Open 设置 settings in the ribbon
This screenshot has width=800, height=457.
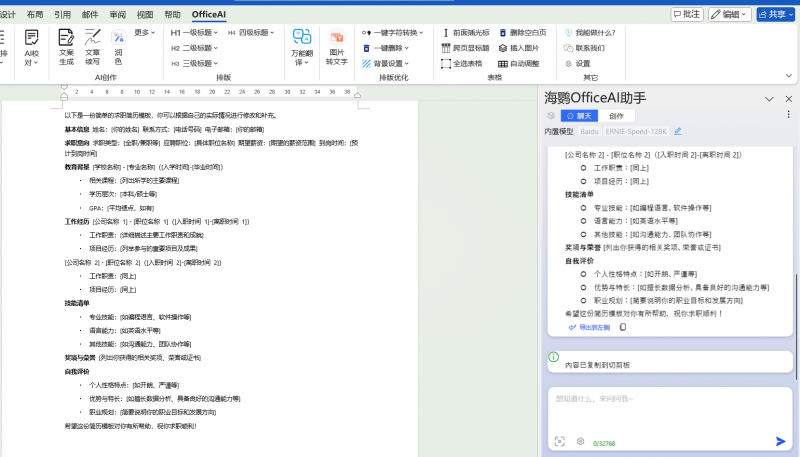point(578,64)
